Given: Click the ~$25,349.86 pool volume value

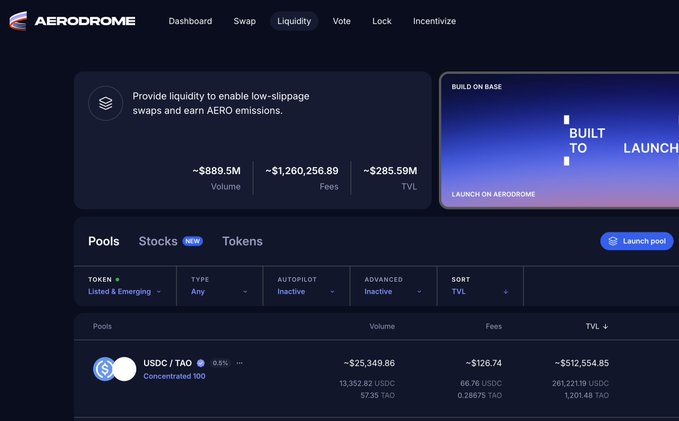Looking at the screenshot, I should (369, 363).
